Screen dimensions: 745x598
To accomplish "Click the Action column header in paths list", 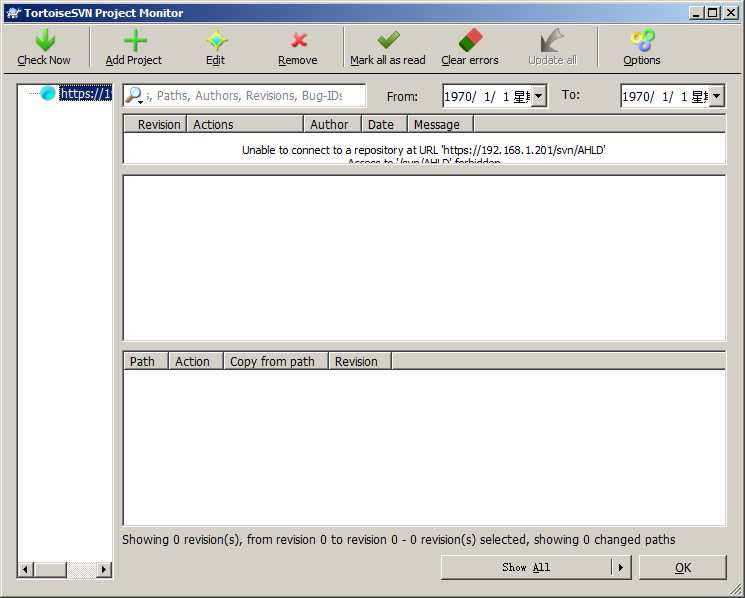I will click(x=196, y=361).
